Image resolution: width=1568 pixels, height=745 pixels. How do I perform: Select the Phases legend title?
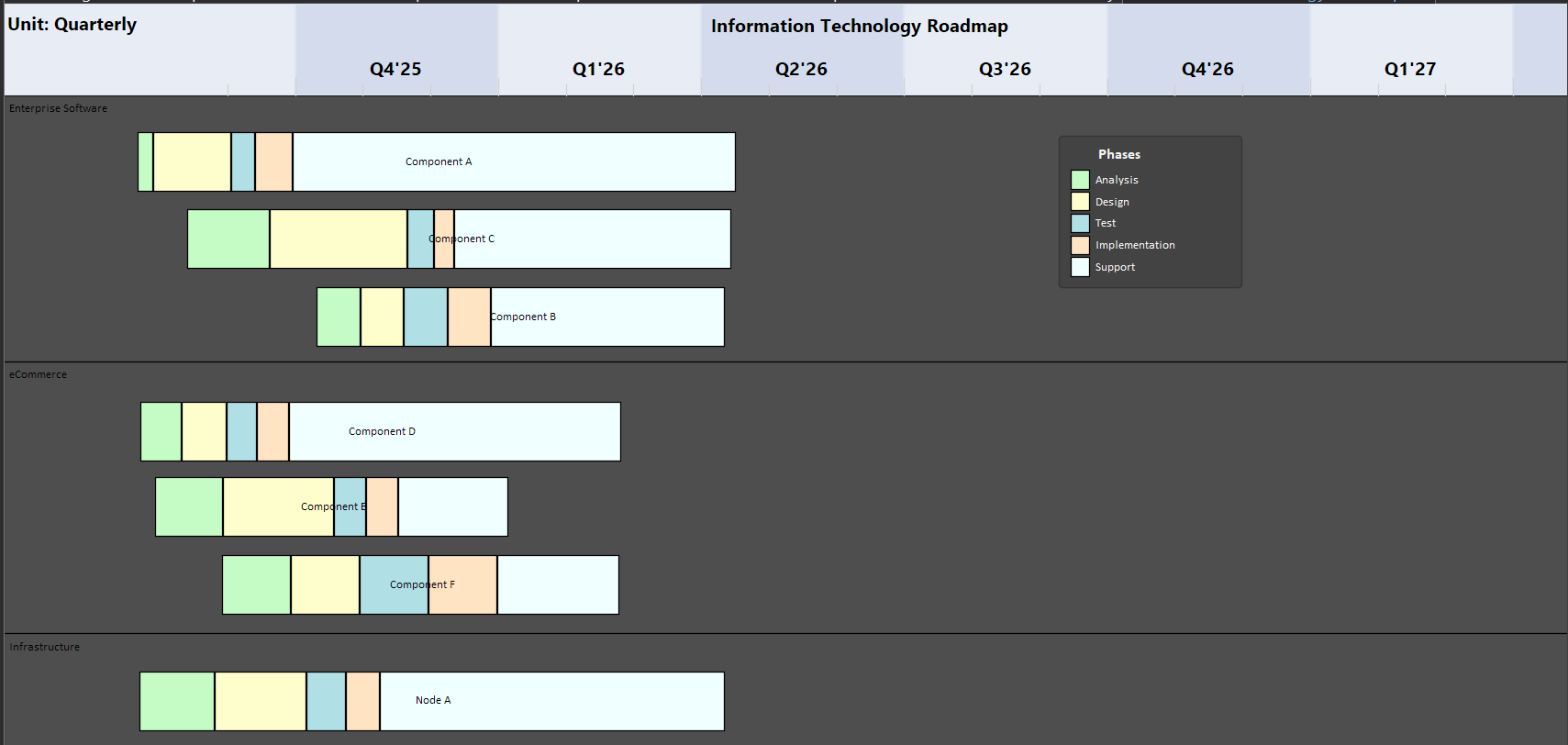click(x=1118, y=155)
